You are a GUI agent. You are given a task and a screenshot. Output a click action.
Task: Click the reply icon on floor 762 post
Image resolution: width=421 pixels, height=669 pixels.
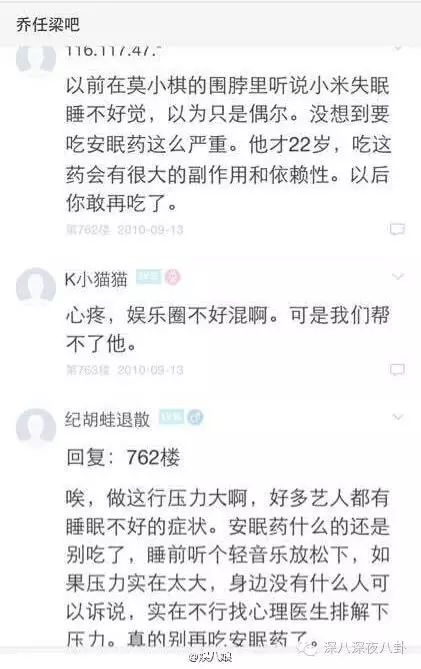pyautogui.click(x=397, y=229)
